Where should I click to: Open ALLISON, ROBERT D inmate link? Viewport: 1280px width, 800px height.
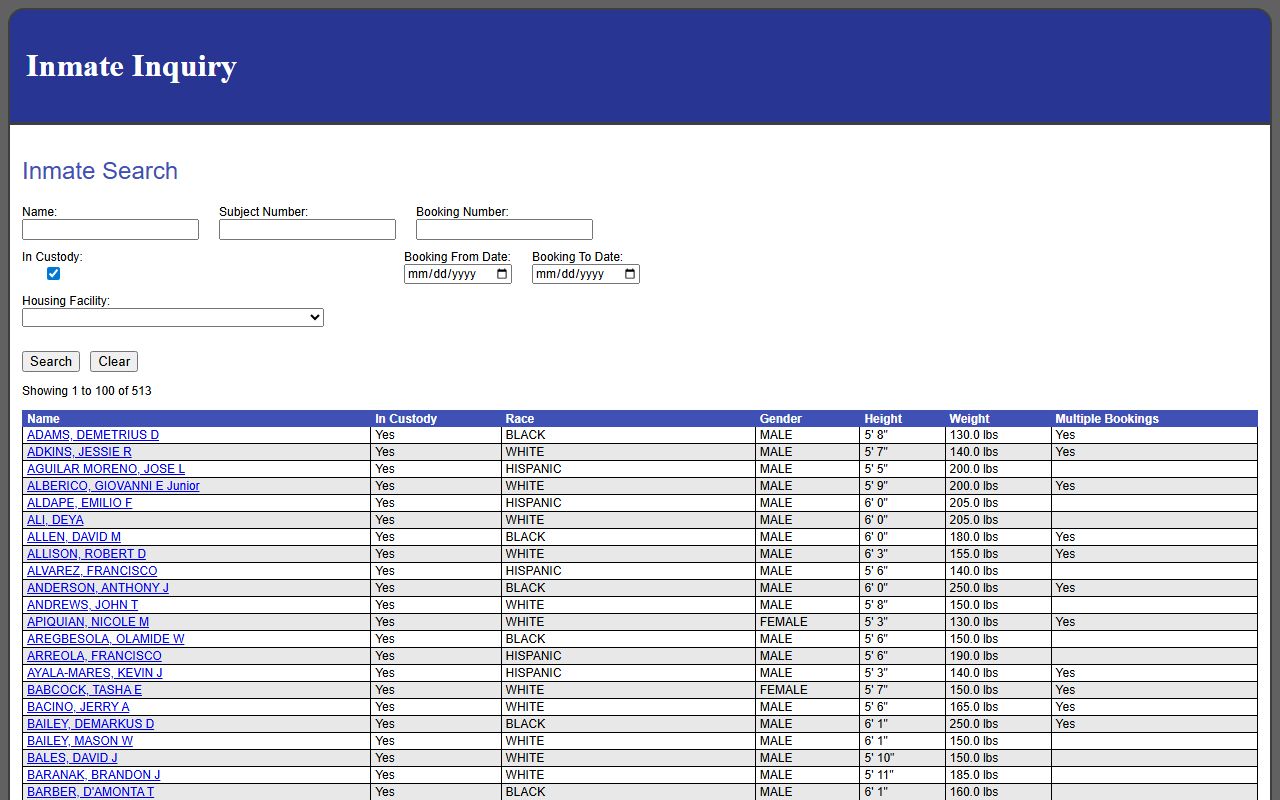click(86, 554)
